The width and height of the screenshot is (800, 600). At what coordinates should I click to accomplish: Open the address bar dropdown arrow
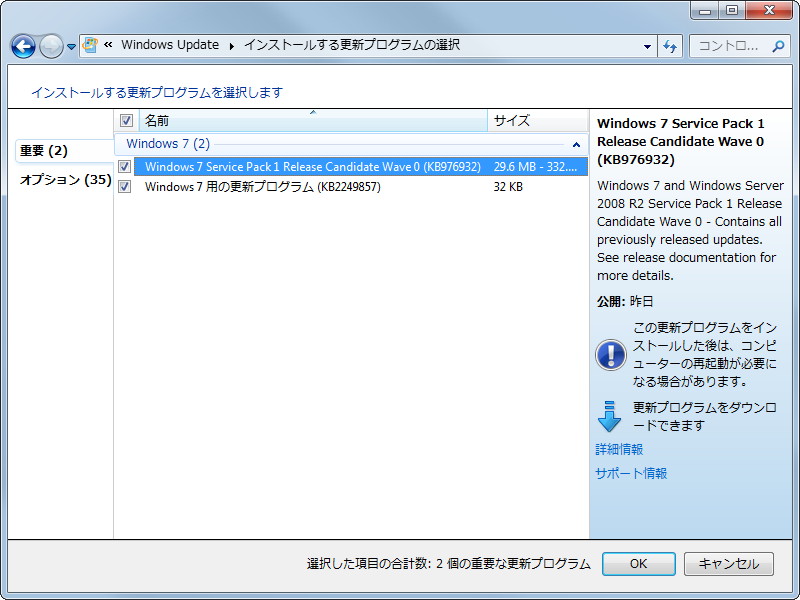pos(645,46)
